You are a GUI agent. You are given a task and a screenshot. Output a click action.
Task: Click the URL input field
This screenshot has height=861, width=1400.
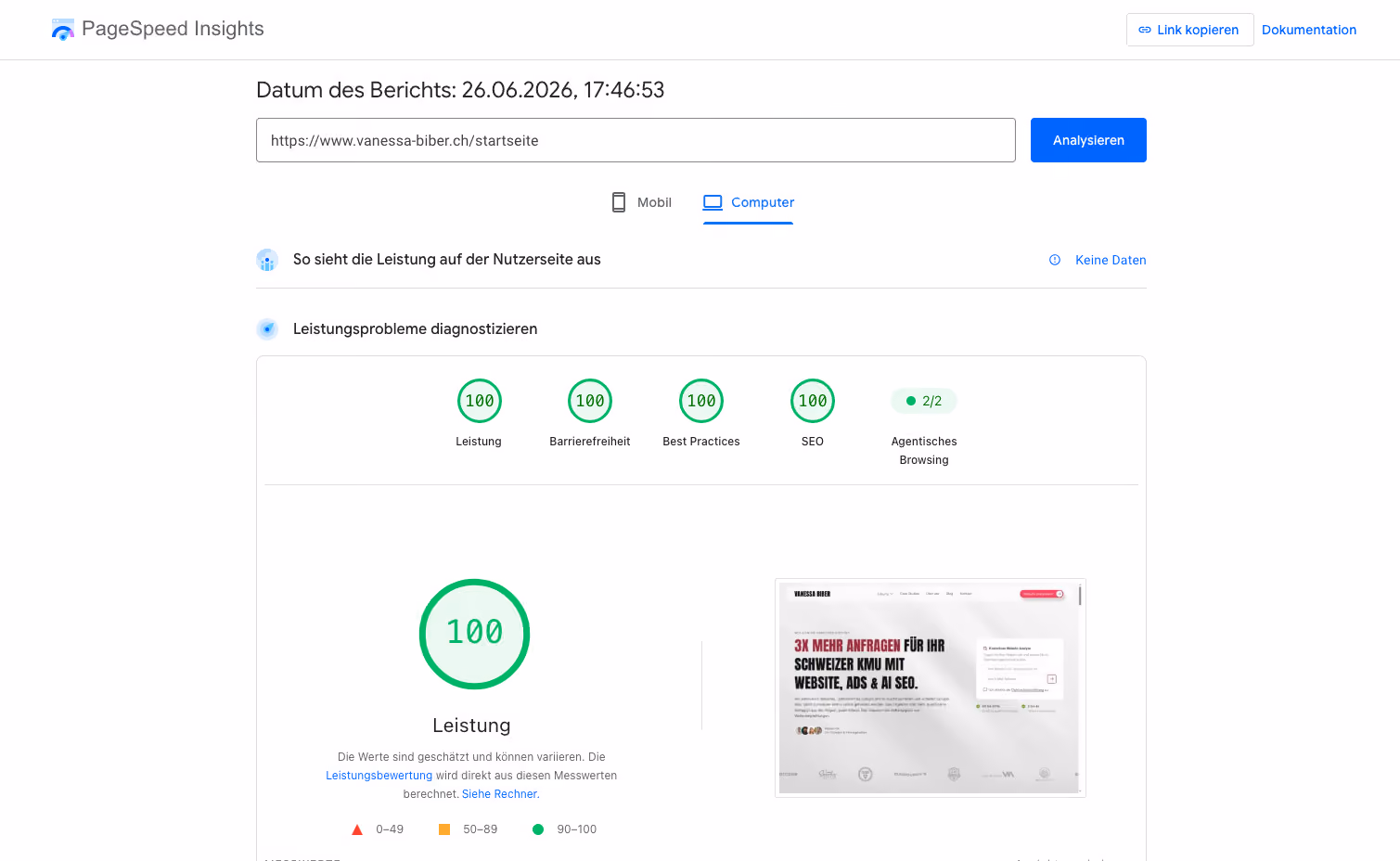pyautogui.click(x=636, y=140)
